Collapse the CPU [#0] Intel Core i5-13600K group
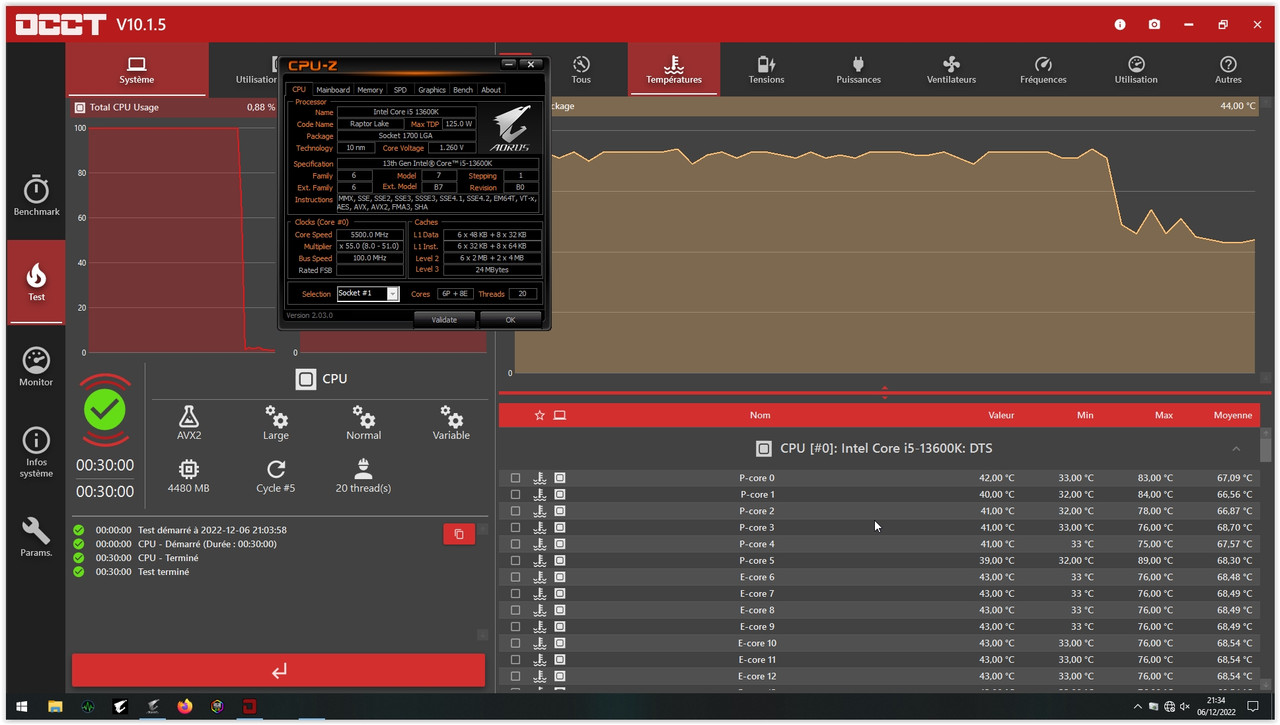Viewport: 1280px width, 725px height. [x=1236, y=449]
